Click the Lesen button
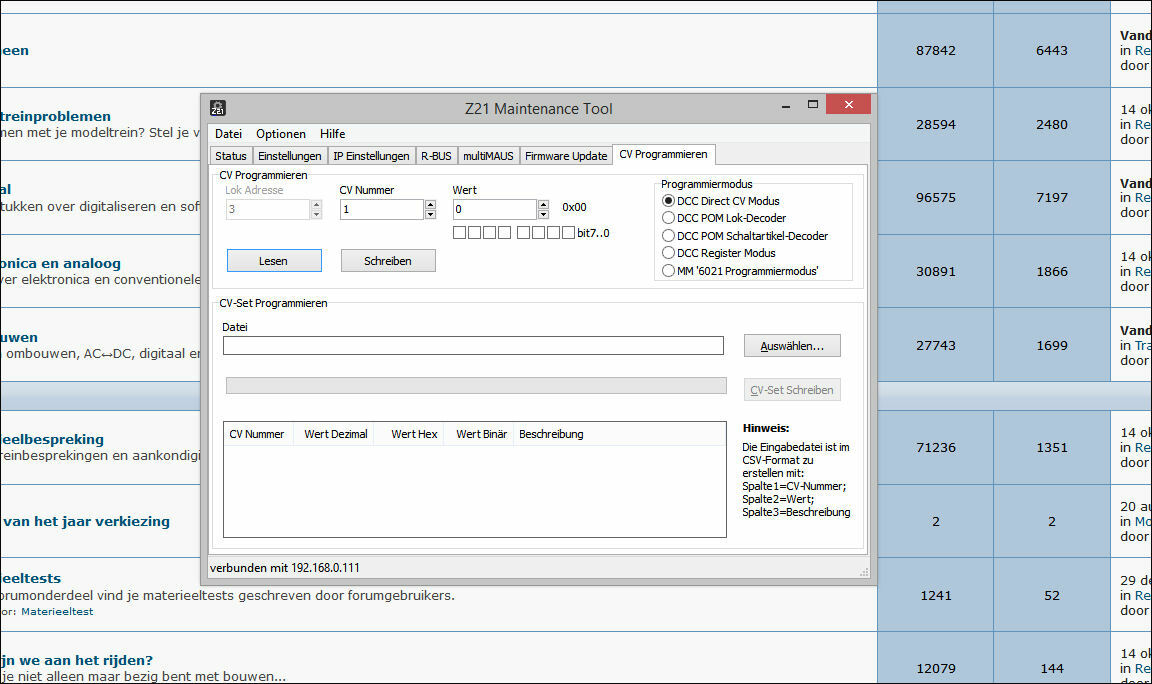This screenshot has height=684, width=1152. [x=274, y=261]
